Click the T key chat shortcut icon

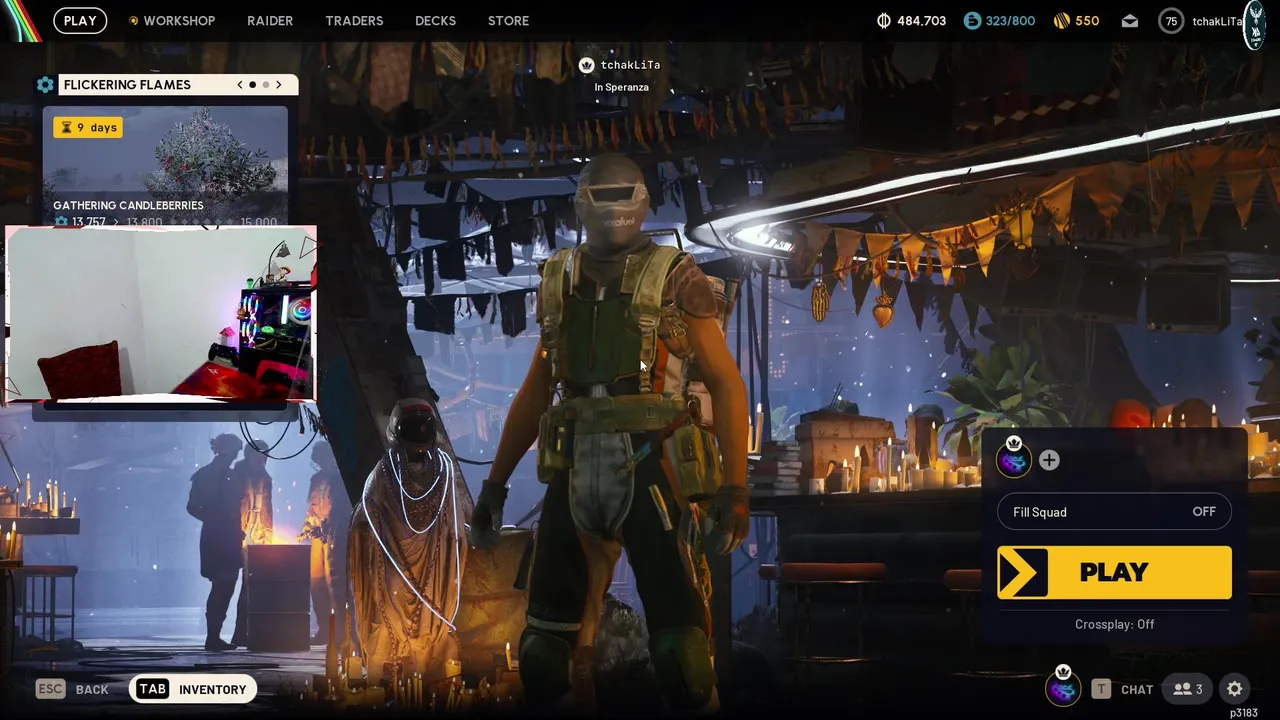pos(1101,689)
